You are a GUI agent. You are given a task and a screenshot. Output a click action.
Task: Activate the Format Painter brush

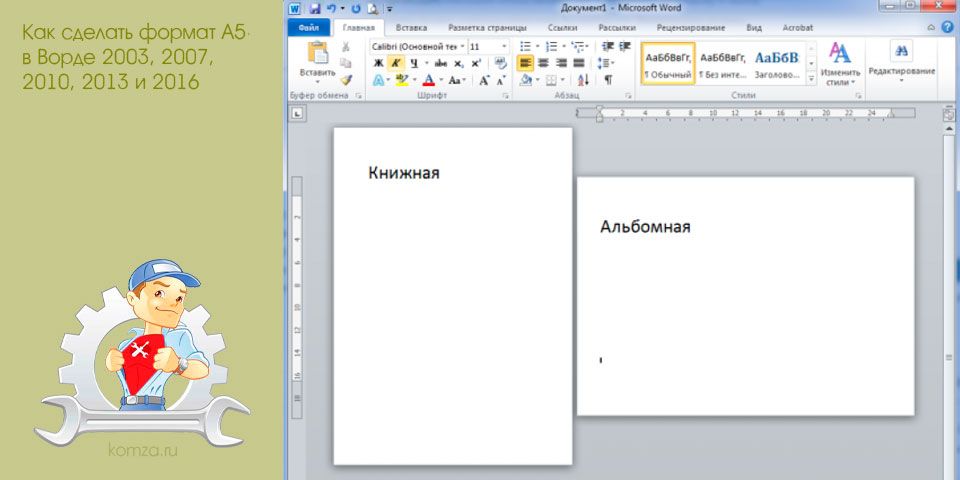[x=345, y=80]
